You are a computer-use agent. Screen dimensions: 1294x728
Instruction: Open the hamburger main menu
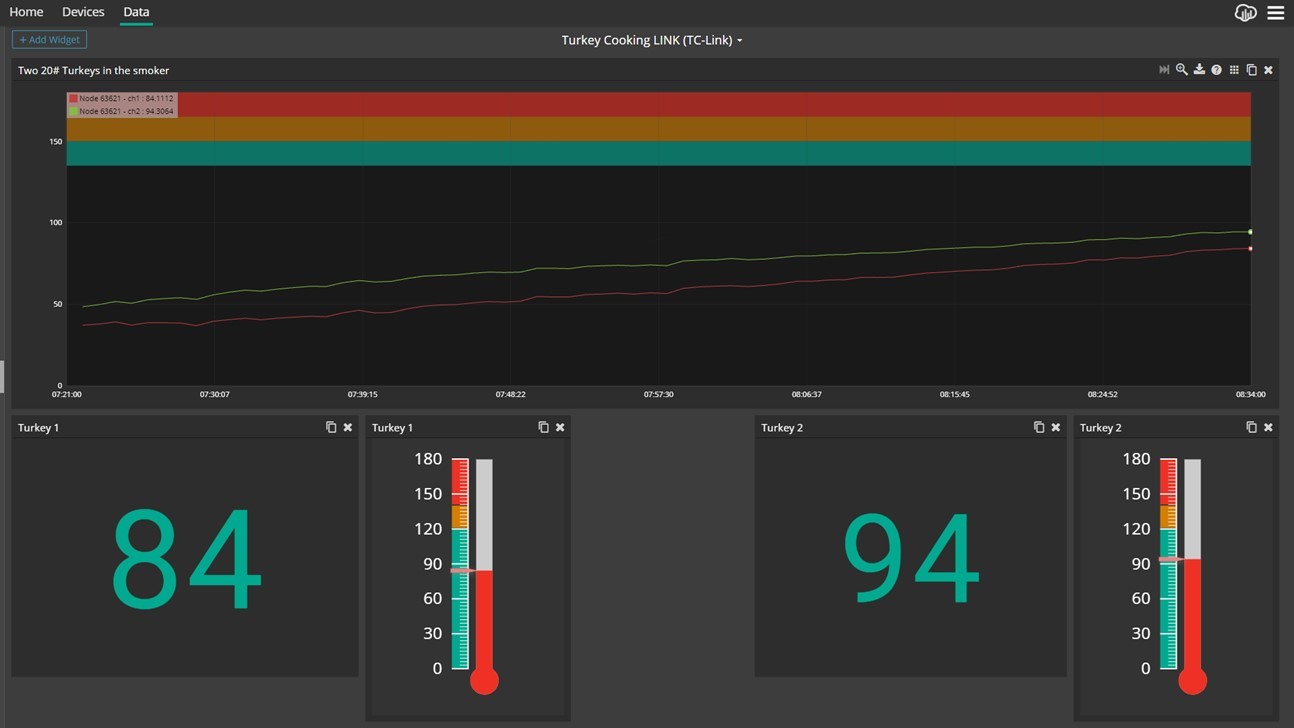tap(1275, 13)
